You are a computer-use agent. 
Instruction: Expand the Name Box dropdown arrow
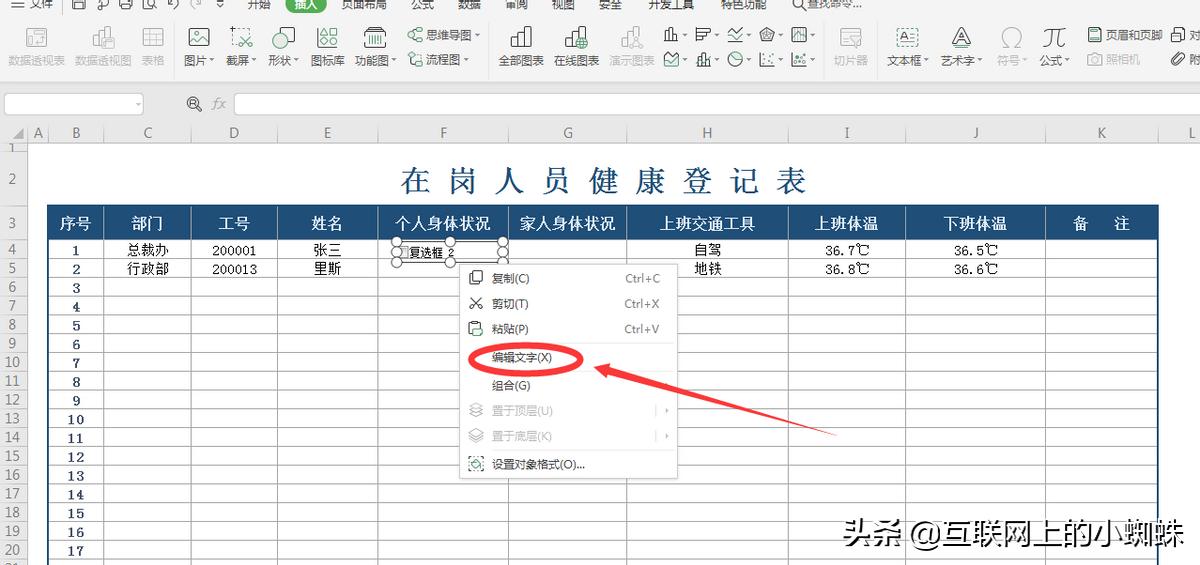click(137, 104)
